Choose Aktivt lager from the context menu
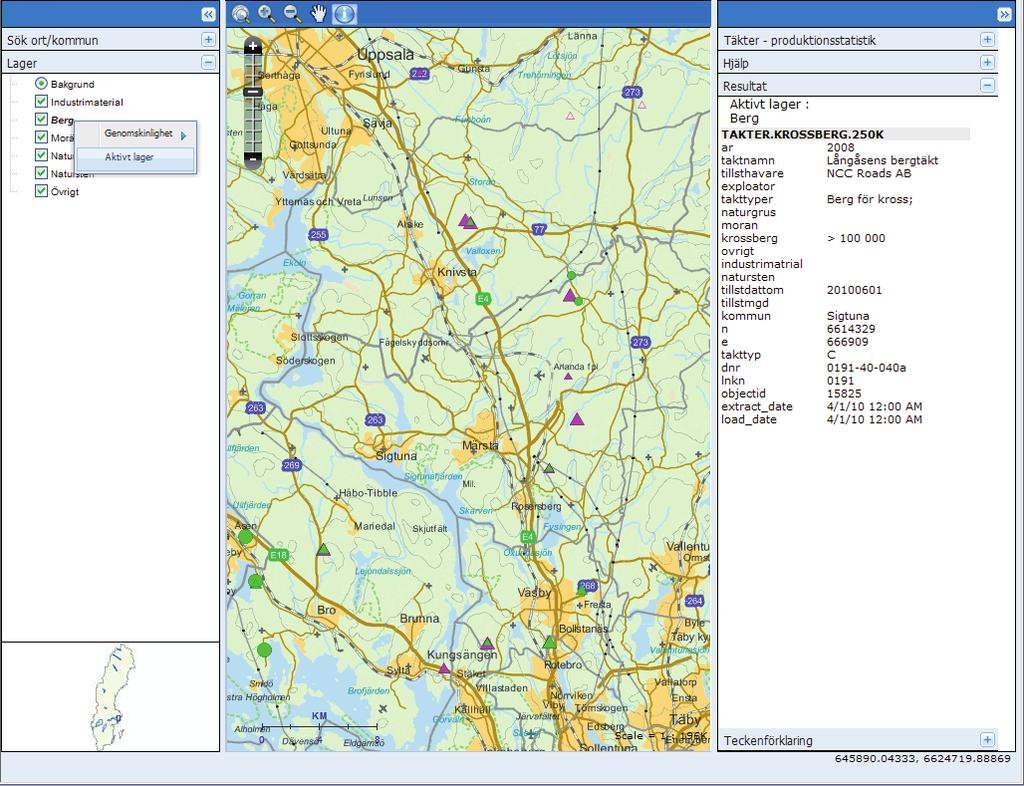This screenshot has width=1024, height=786. pos(136,157)
